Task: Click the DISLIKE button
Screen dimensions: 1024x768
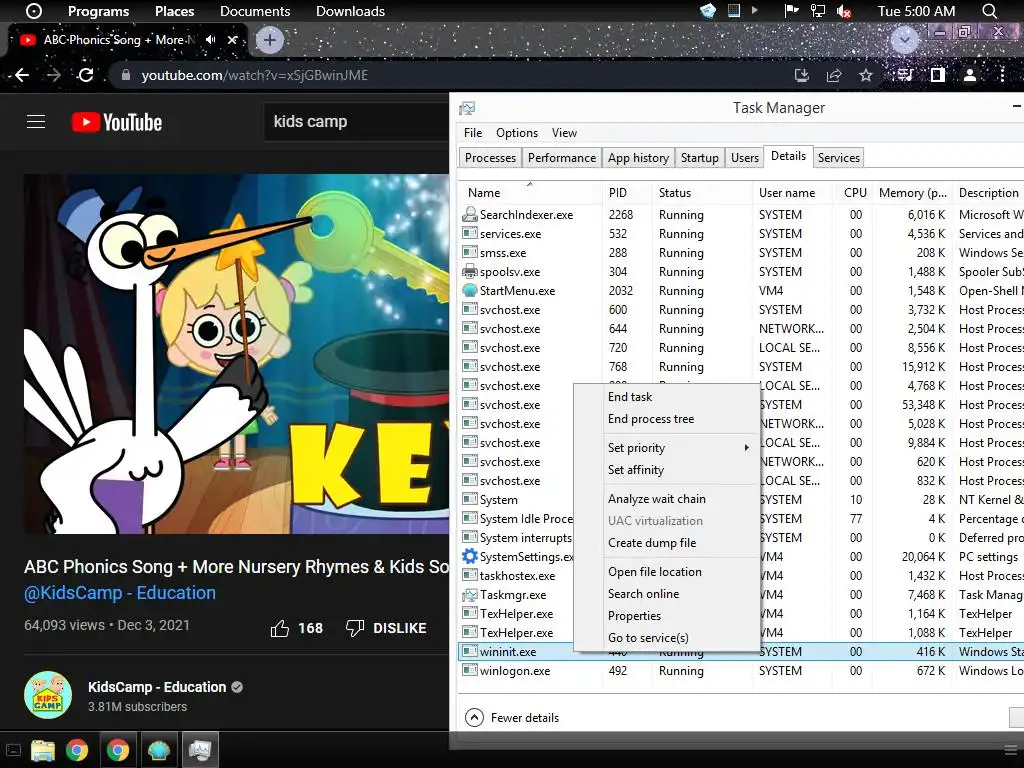Action: pyautogui.click(x=386, y=628)
